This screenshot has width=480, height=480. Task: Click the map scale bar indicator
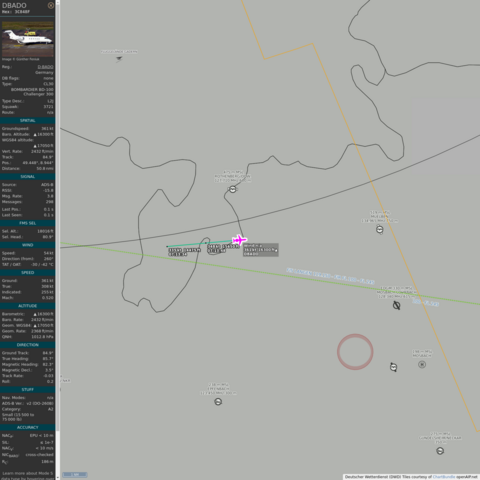pos(75,474)
